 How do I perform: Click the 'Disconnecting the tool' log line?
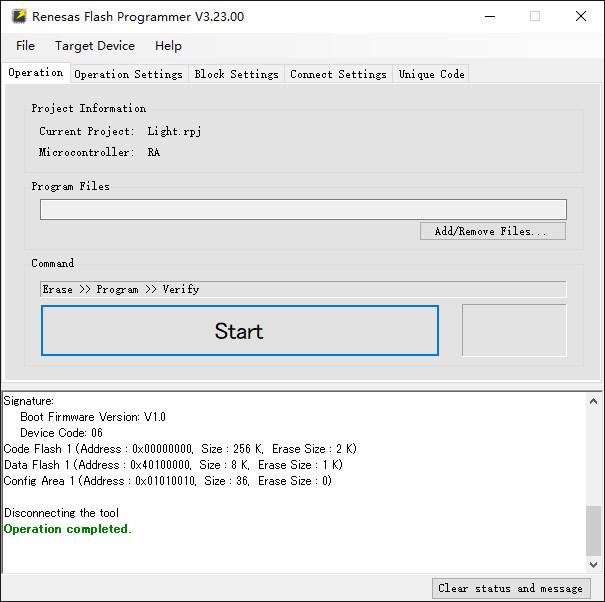(x=61, y=513)
